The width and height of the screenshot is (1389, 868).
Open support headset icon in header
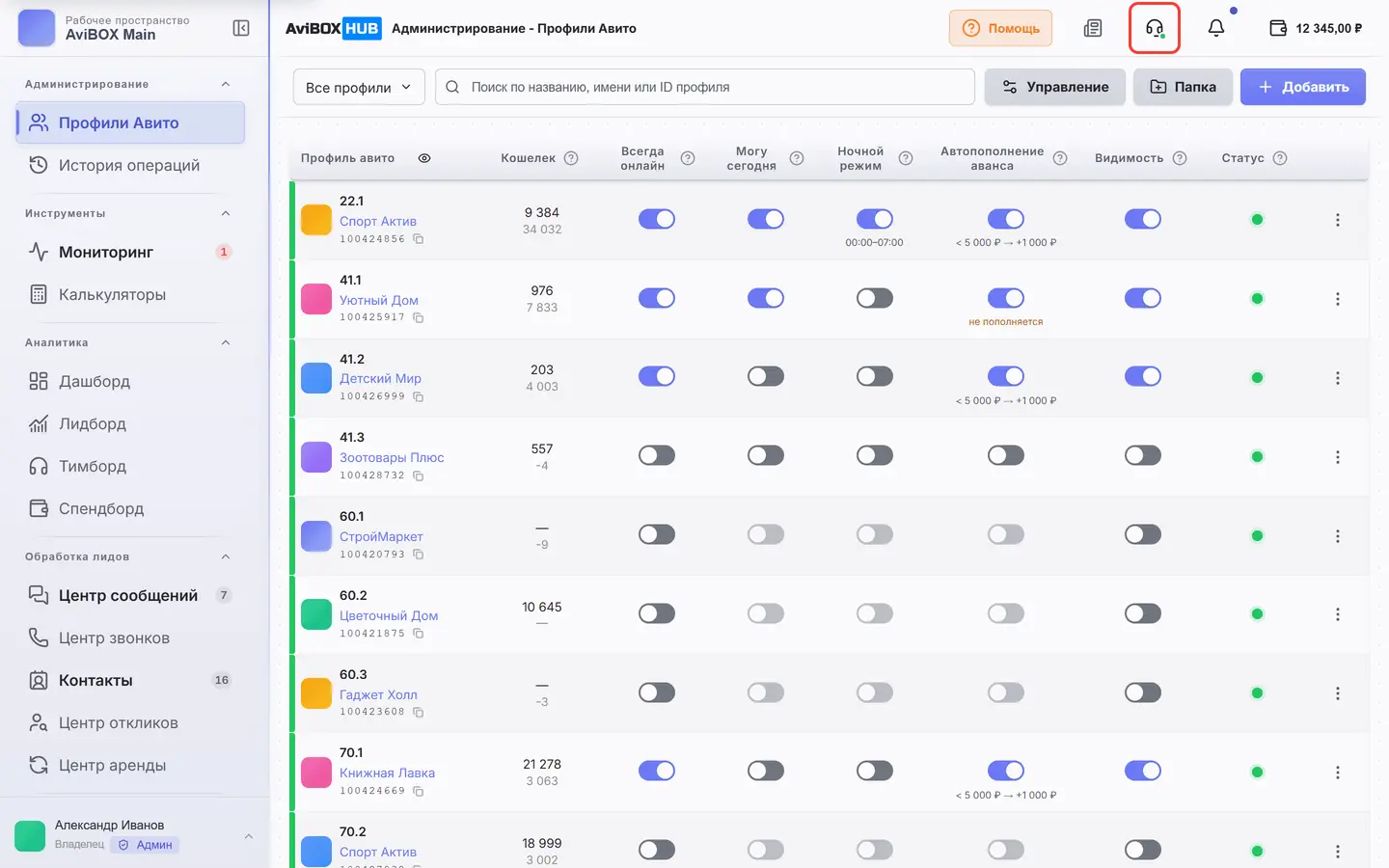coord(1155,28)
